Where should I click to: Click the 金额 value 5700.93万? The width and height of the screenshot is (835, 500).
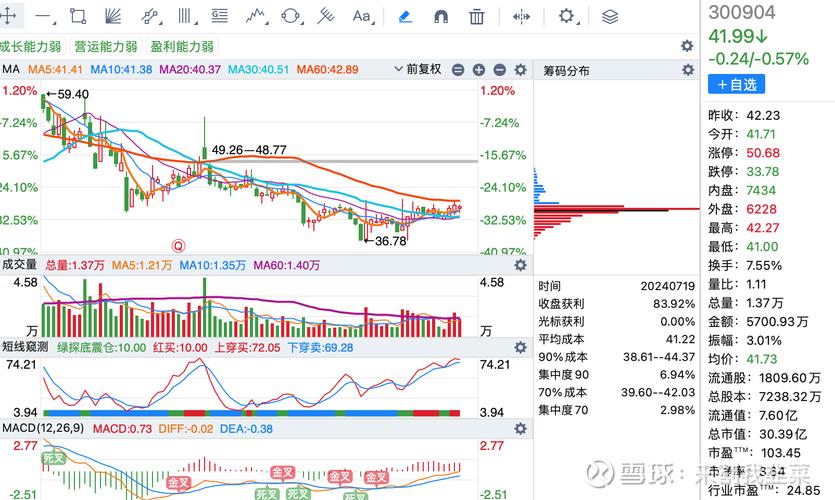pos(777,322)
